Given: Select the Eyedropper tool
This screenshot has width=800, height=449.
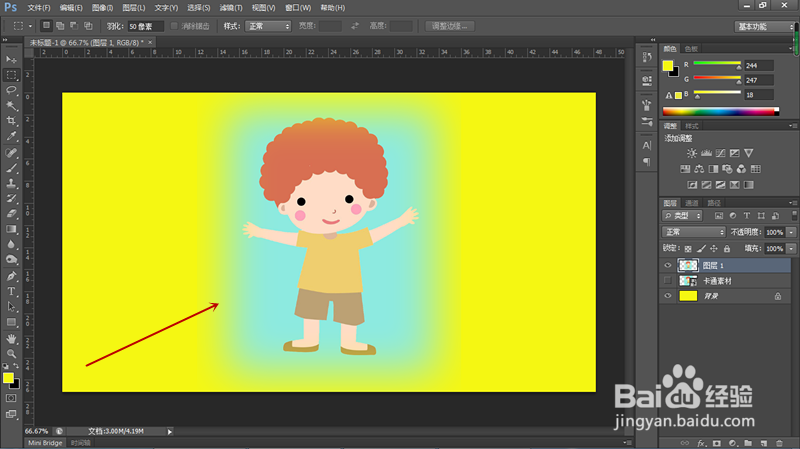Looking at the screenshot, I should click(x=11, y=136).
